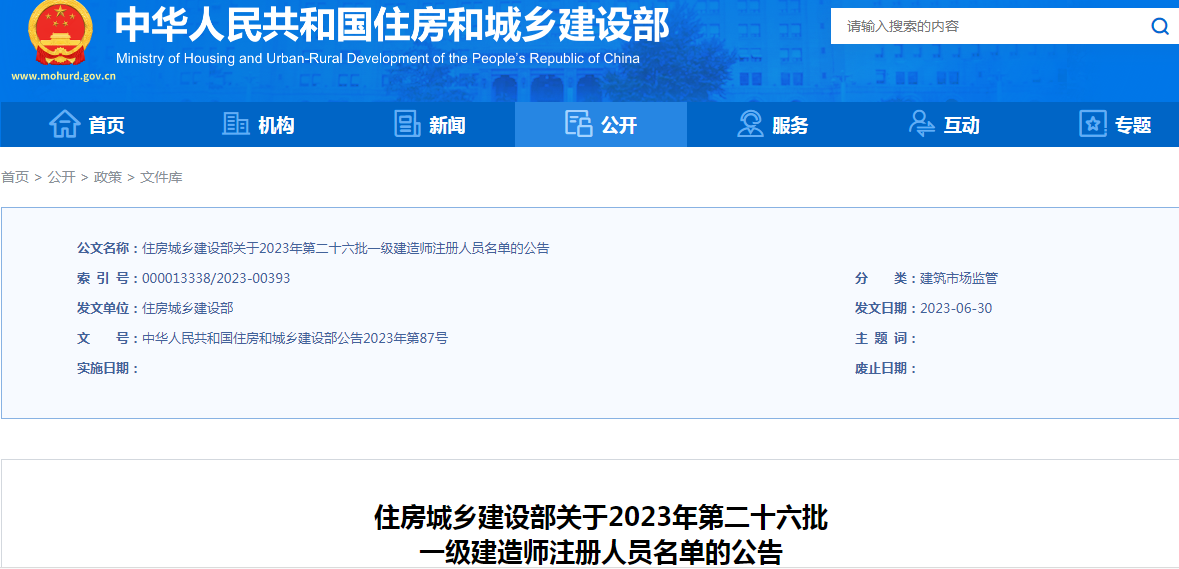1179x569 pixels.
Task: Click the 文件库 breadcrumb link
Action: coord(161,177)
